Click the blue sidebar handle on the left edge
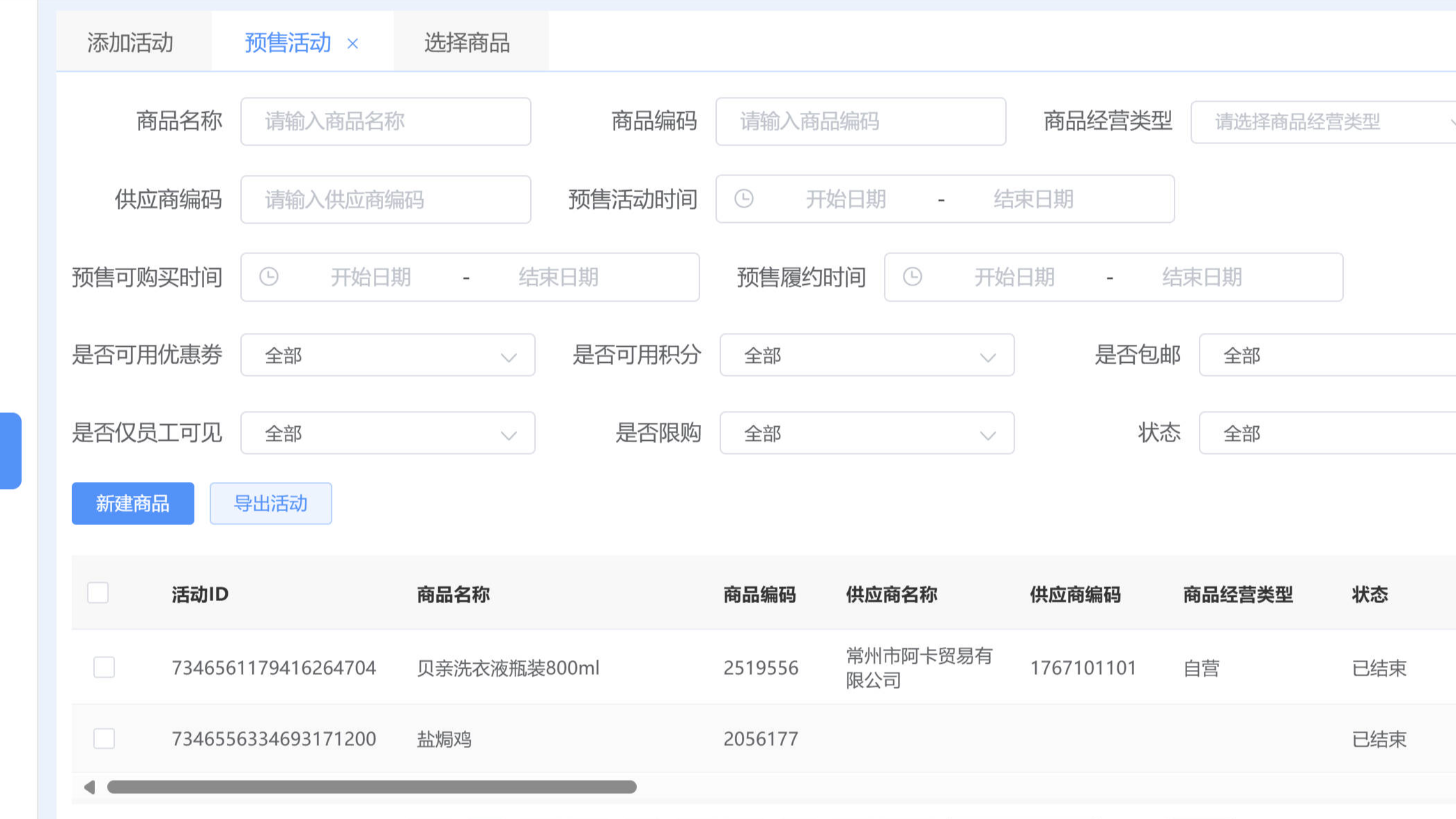The image size is (1456, 819). (10, 451)
